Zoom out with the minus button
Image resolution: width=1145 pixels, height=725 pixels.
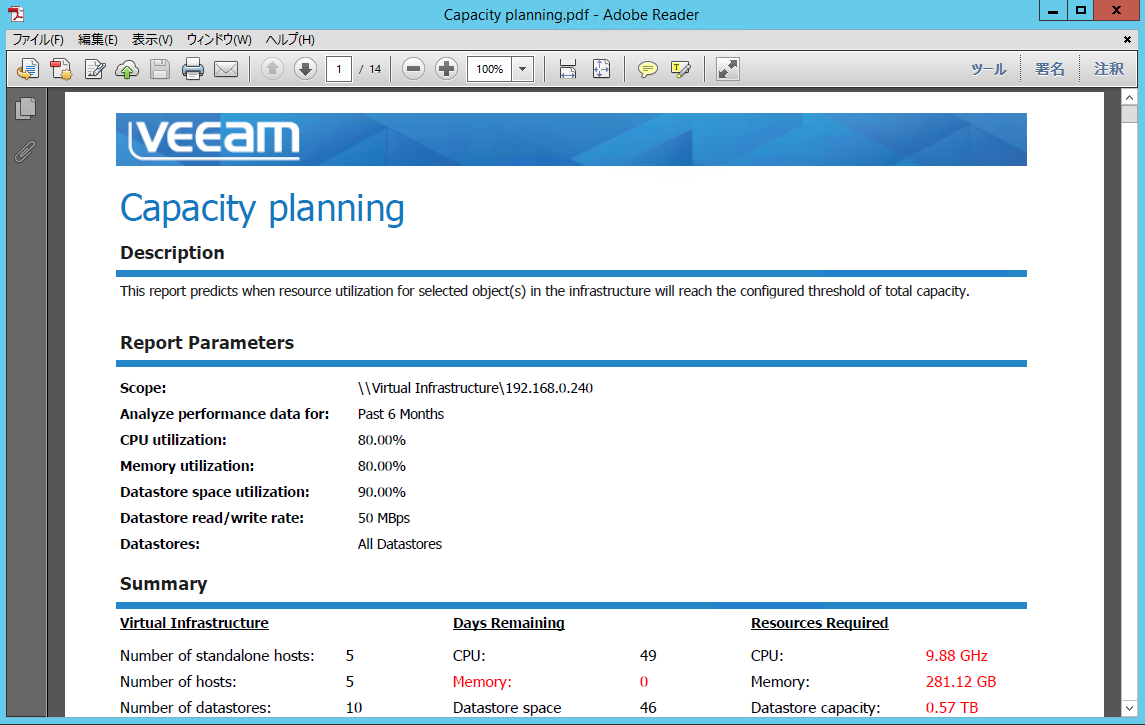pyautogui.click(x=413, y=69)
